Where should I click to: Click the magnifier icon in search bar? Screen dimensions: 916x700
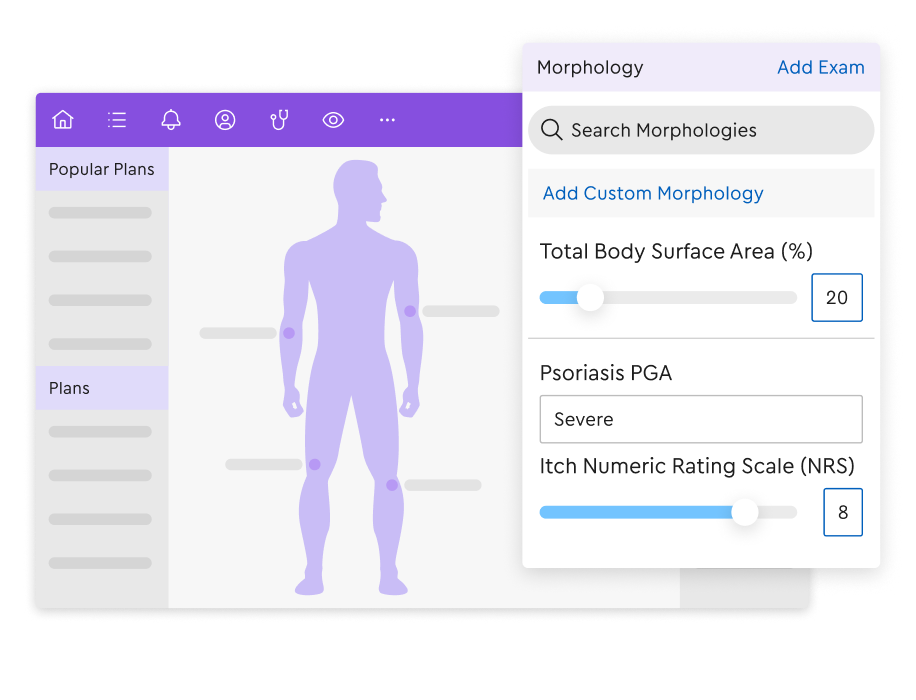551,130
